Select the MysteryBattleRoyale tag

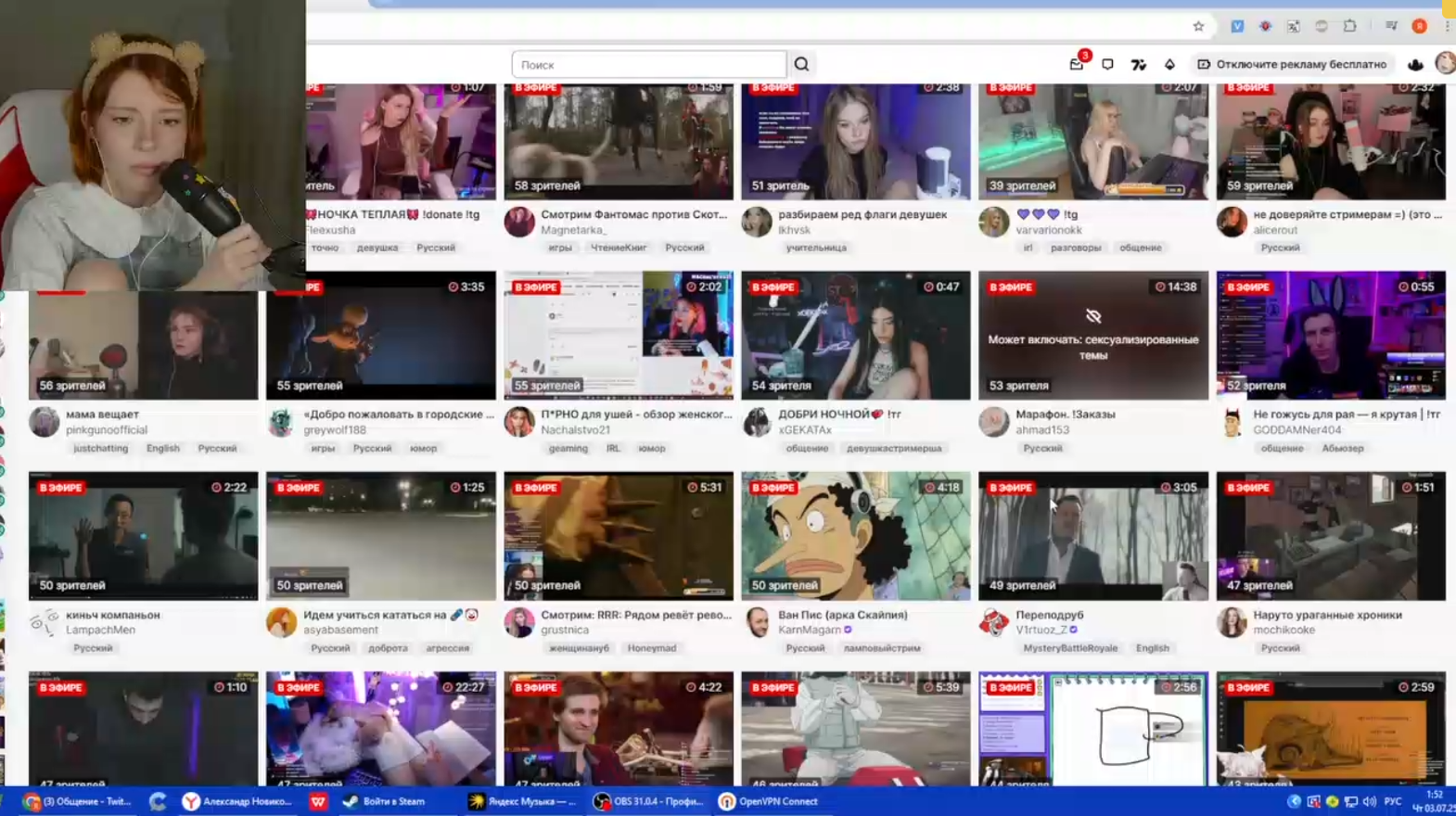coord(1070,648)
